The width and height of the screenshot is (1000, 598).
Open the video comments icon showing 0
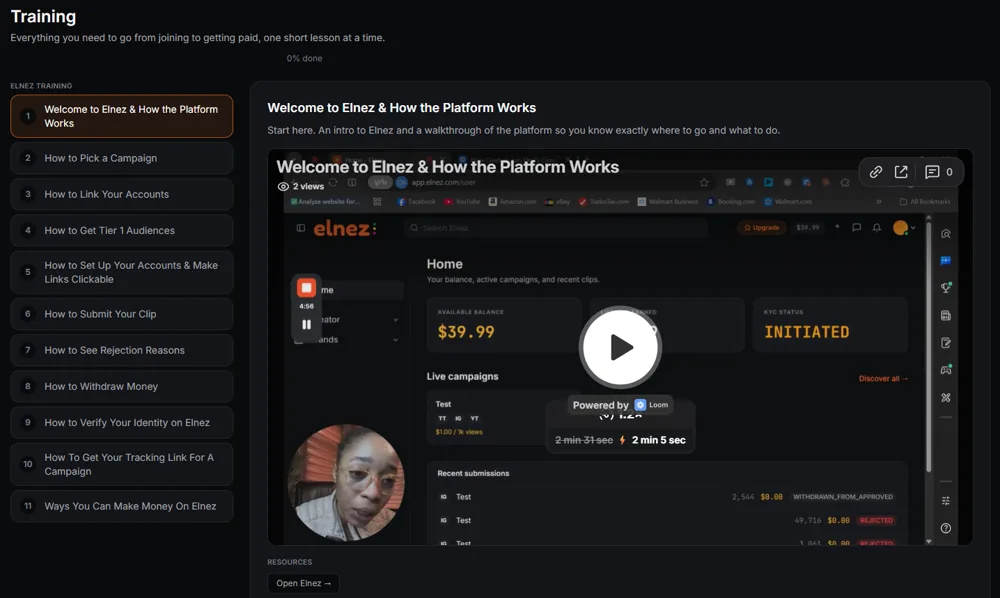939,172
